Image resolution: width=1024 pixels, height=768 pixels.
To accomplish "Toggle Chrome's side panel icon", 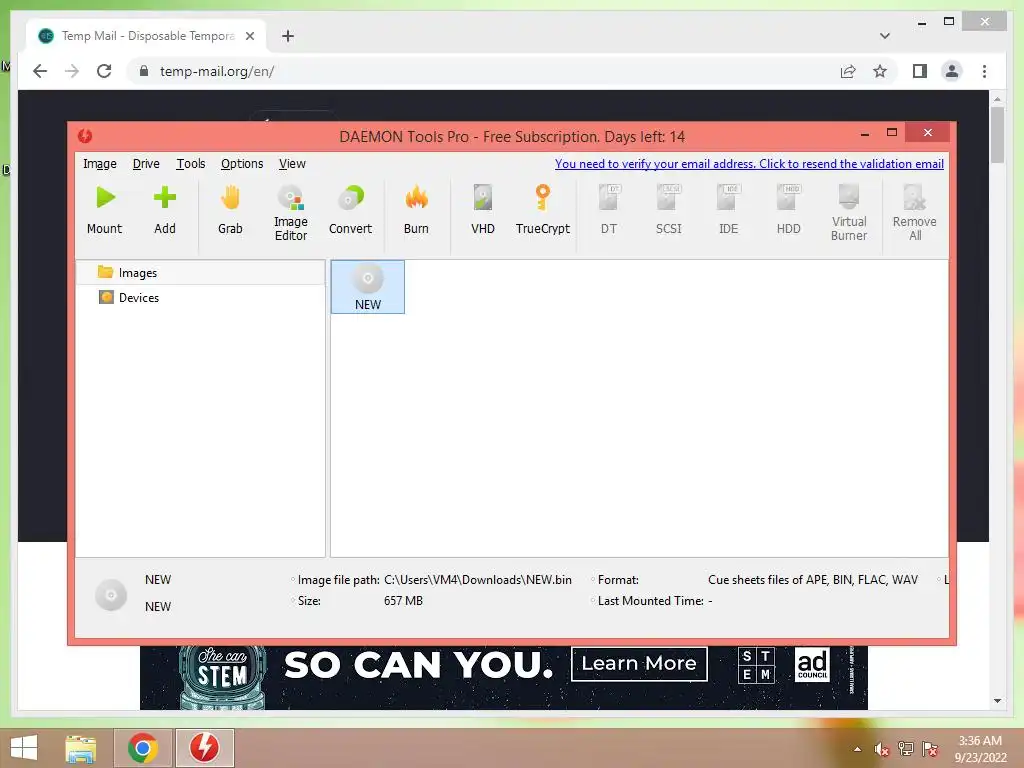I will point(920,71).
